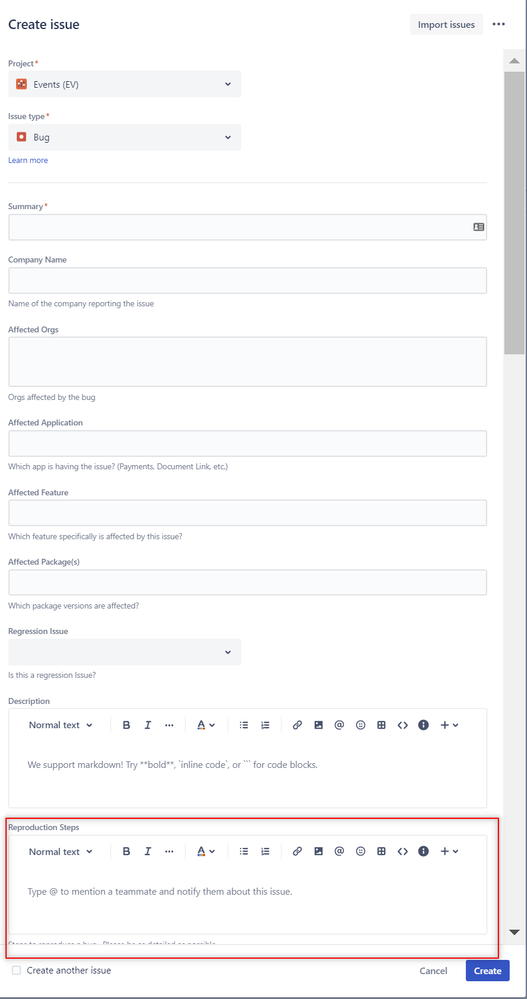Click the vertical scrollbar thumb
The height and width of the screenshot is (999, 527).
(x=514, y=212)
